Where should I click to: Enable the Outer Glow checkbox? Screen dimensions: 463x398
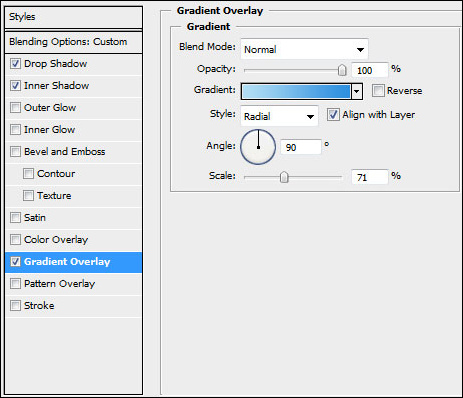pyautogui.click(x=15, y=107)
